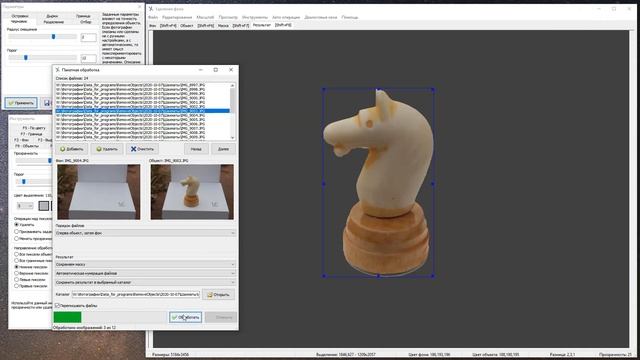Click the Радиус смещения value field
Image resolution: width=640 pixels, height=360 pixels.
pos(89,38)
